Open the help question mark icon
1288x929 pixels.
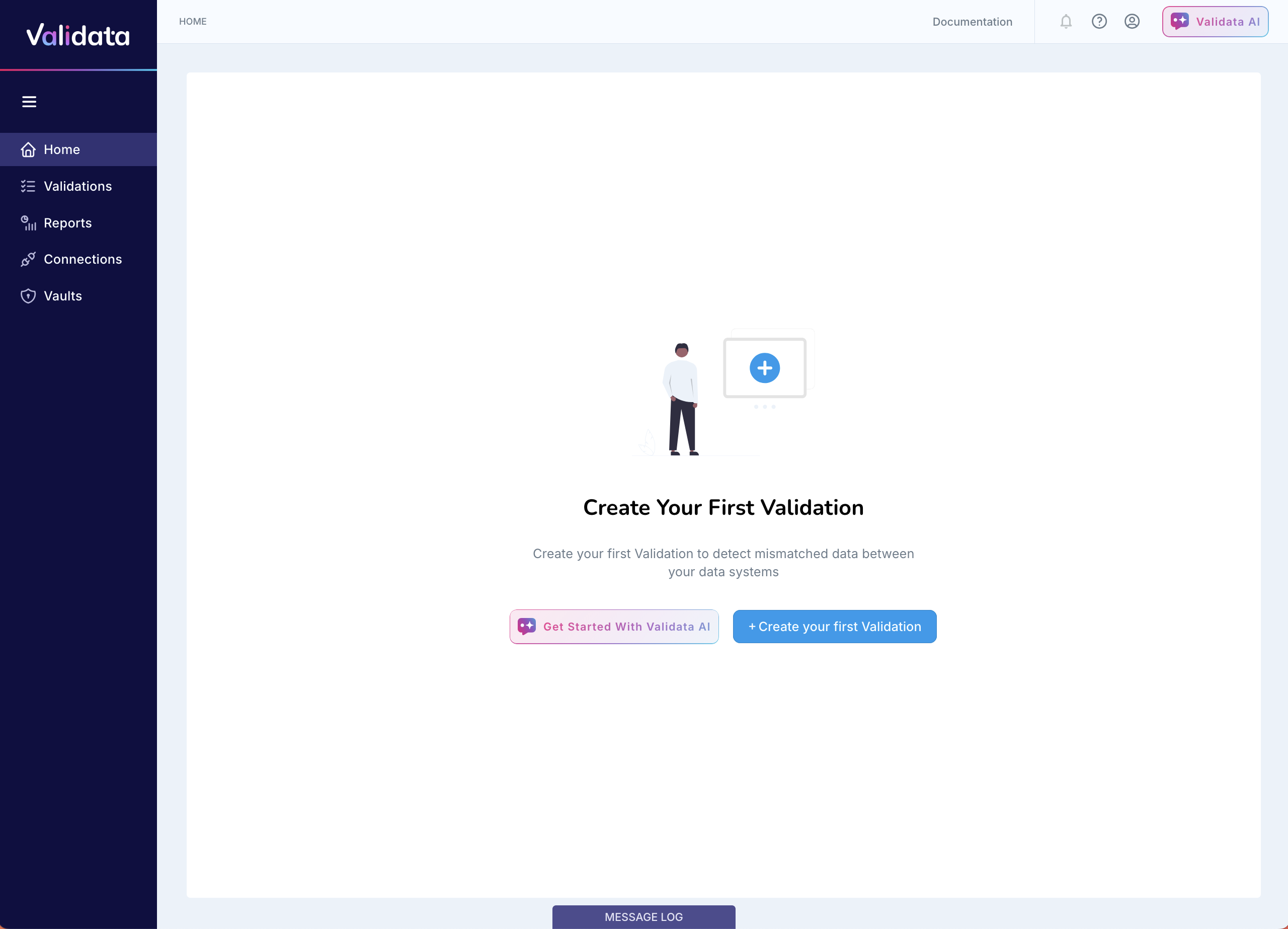[x=1099, y=21]
